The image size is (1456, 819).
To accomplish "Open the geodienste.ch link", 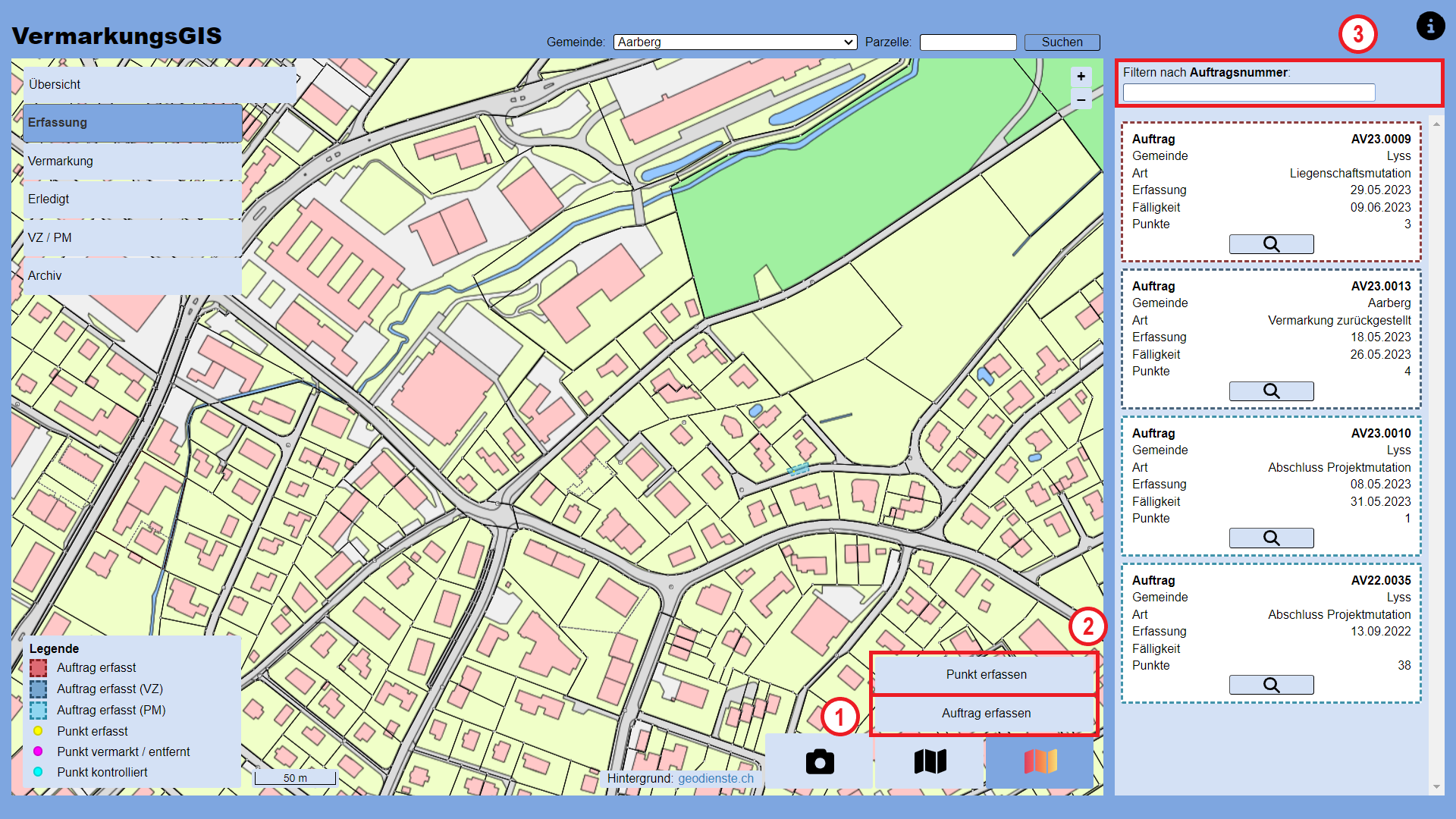I will point(716,778).
